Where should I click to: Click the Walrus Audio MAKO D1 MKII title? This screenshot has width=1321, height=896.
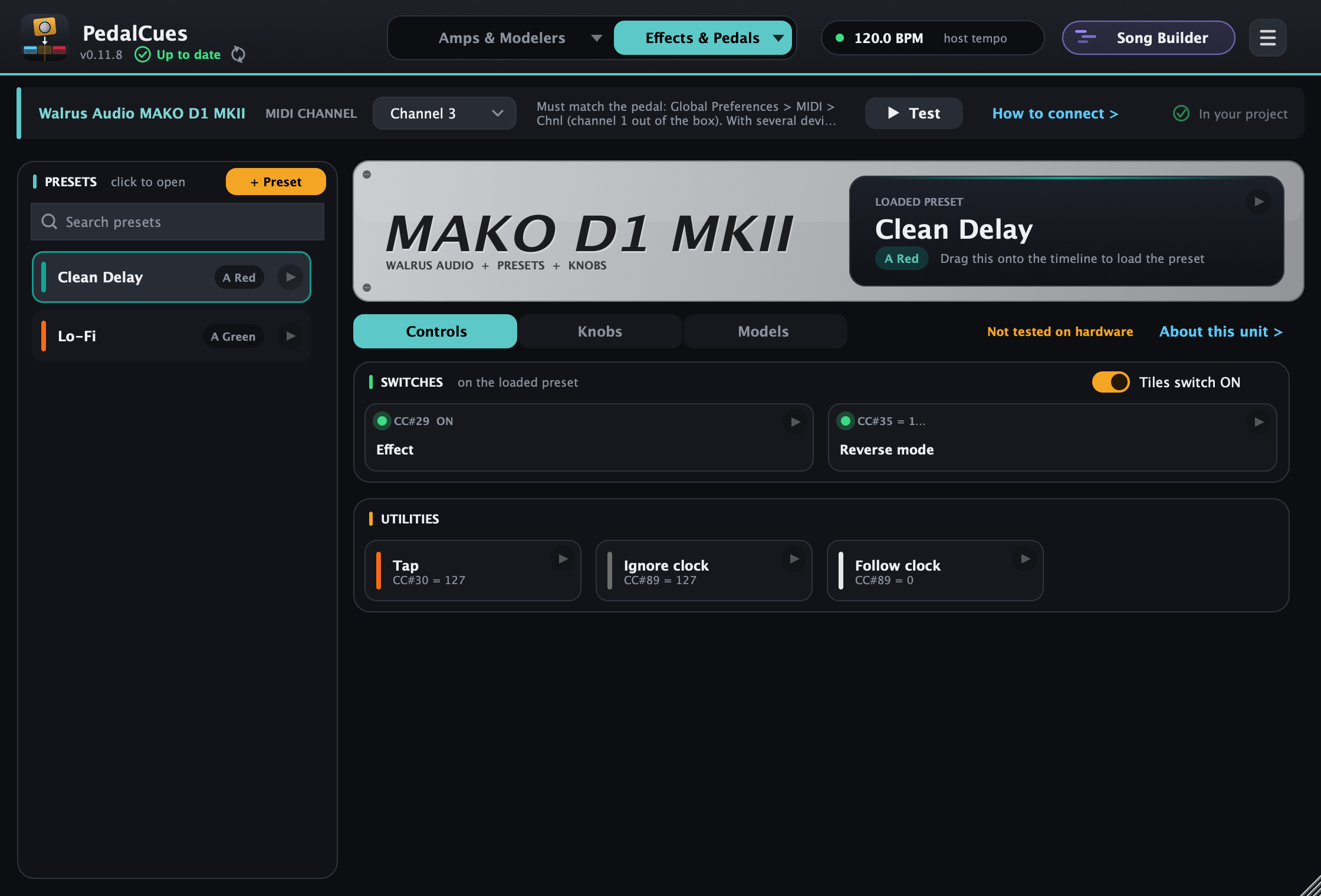point(142,113)
